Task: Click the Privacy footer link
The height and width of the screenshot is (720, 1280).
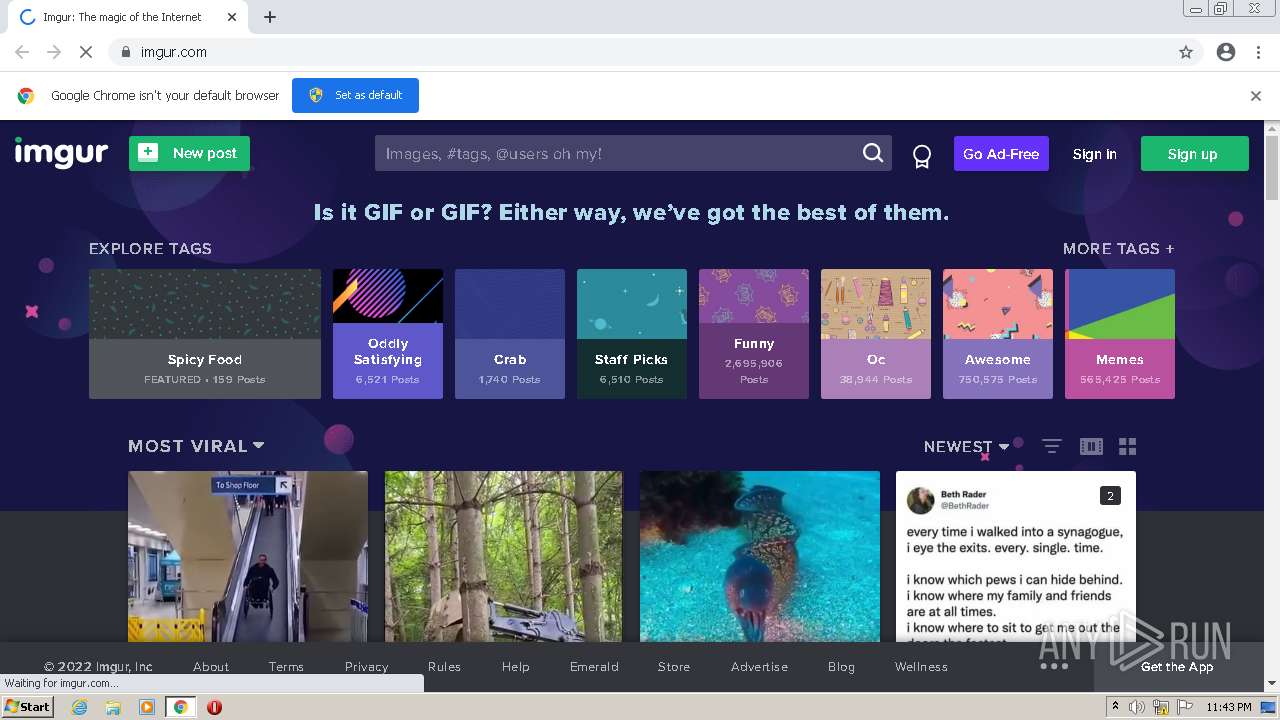Action: [x=366, y=666]
